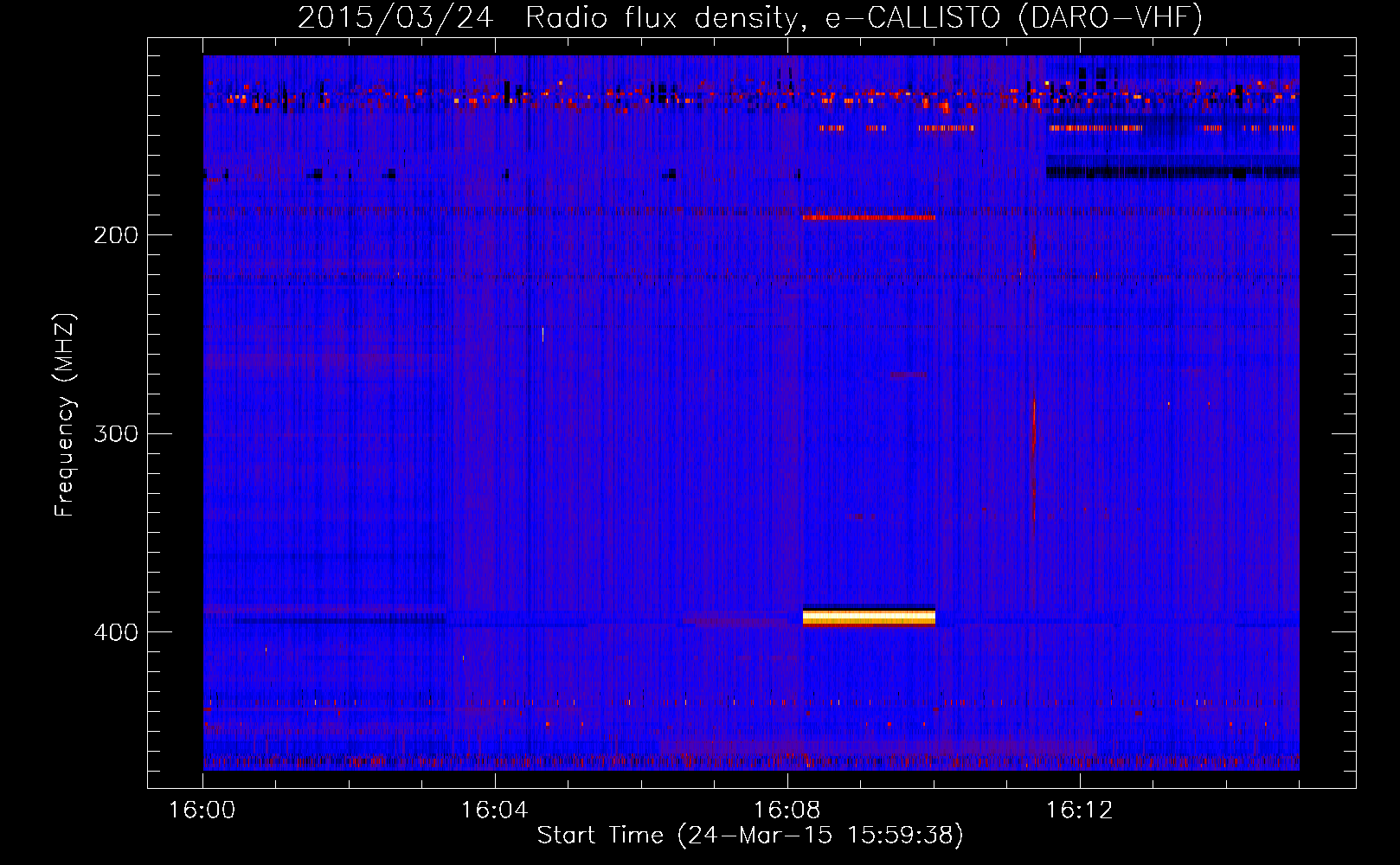
Task: Click the 16:00 time tick label
Action: (x=202, y=811)
